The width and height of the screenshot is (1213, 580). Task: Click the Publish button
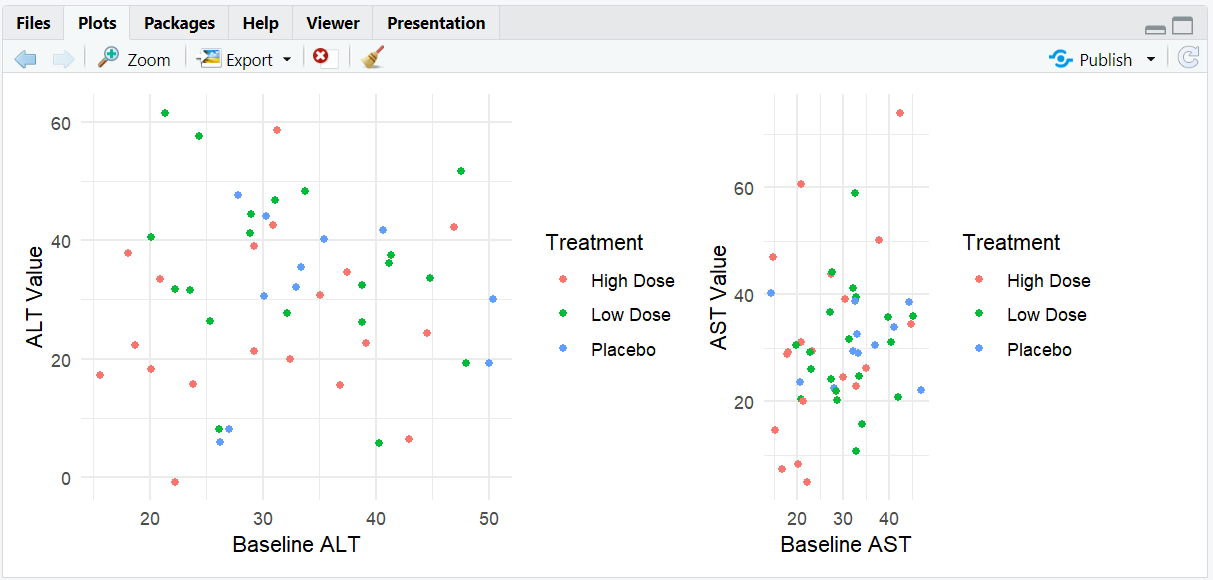click(x=1091, y=59)
